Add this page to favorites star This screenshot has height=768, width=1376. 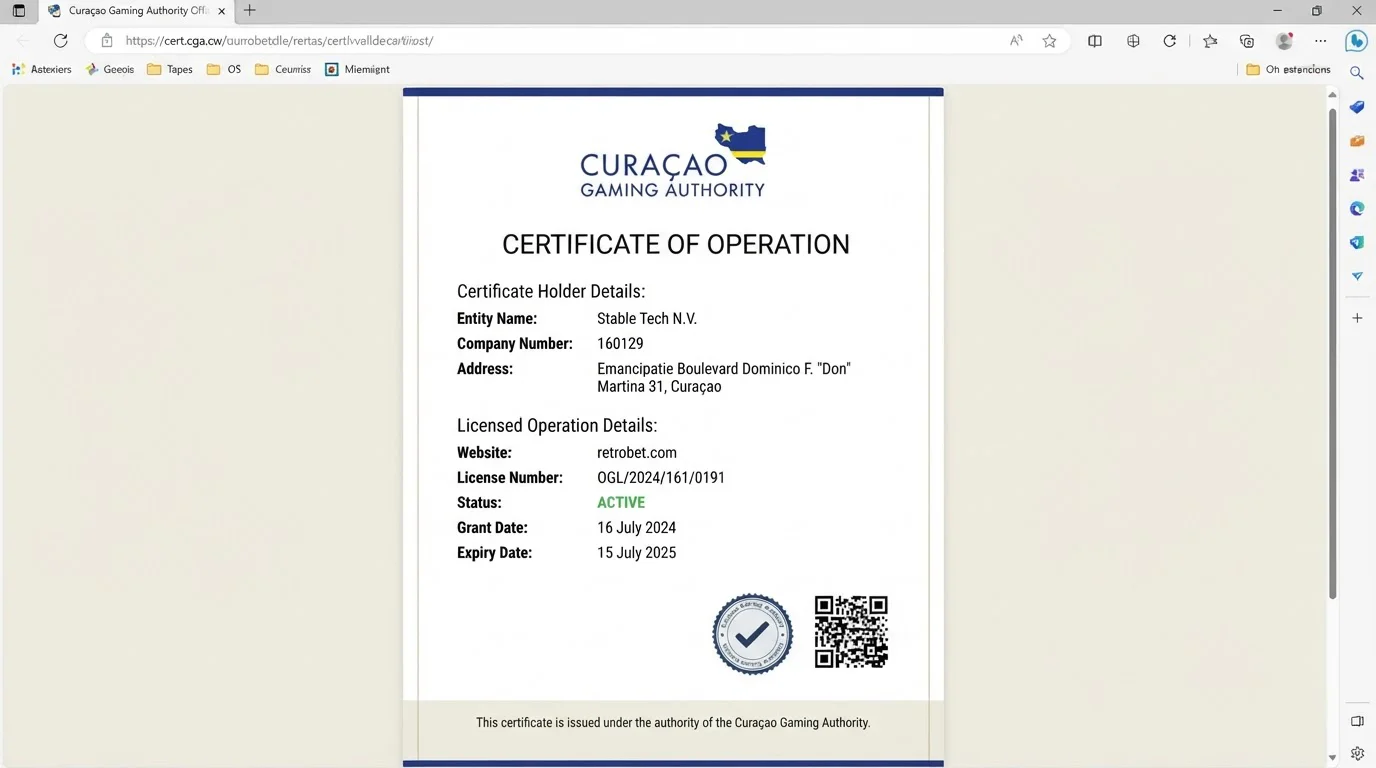(1049, 41)
